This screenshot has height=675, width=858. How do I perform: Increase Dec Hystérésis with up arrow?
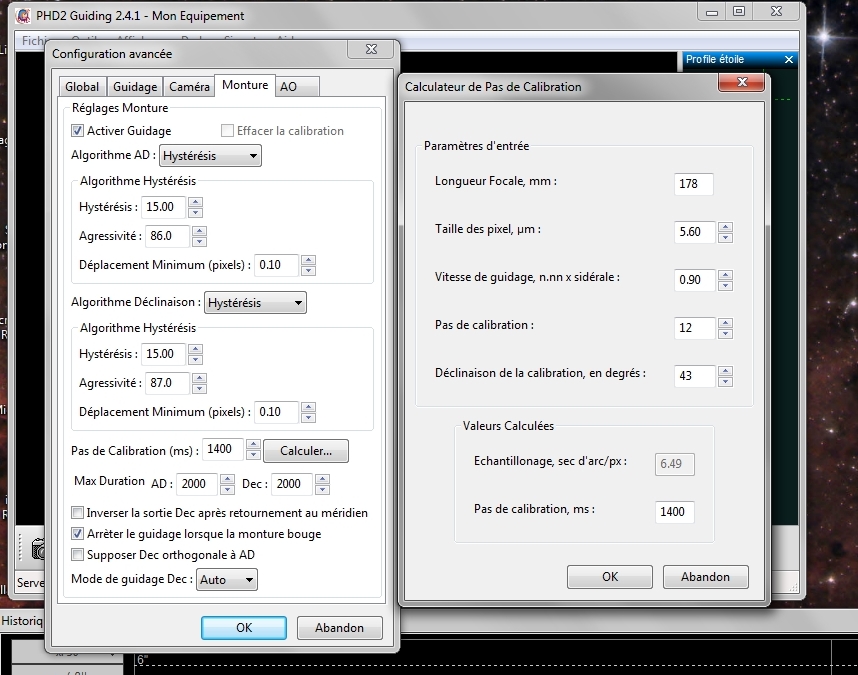coord(195,349)
